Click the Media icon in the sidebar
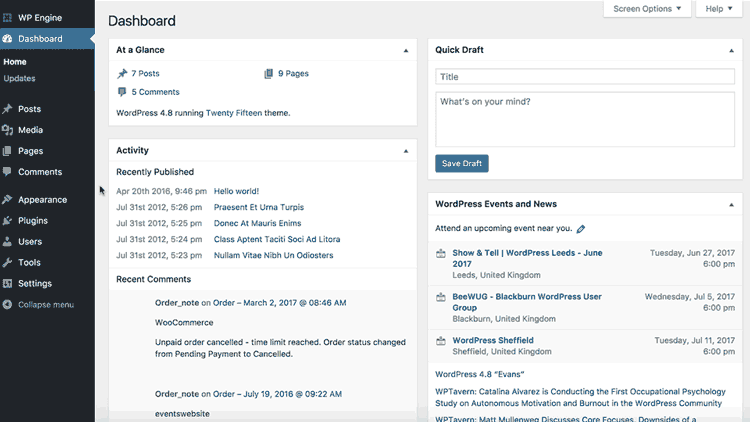Viewport: 750px width, 422px height. click(7, 130)
